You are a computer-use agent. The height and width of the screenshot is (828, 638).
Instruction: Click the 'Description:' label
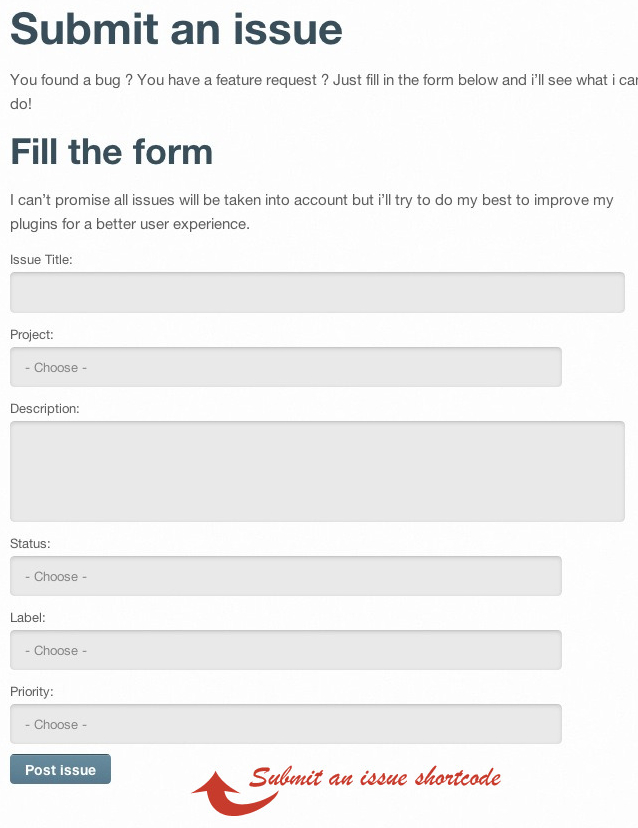[44, 408]
